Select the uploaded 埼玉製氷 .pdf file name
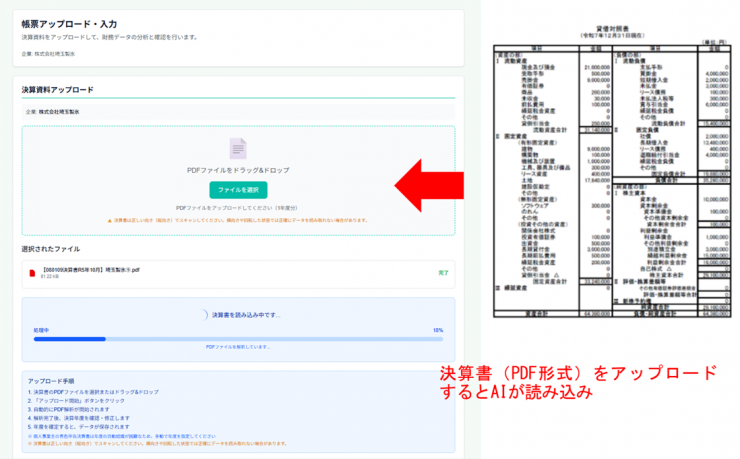The image size is (740, 459). click(91, 270)
